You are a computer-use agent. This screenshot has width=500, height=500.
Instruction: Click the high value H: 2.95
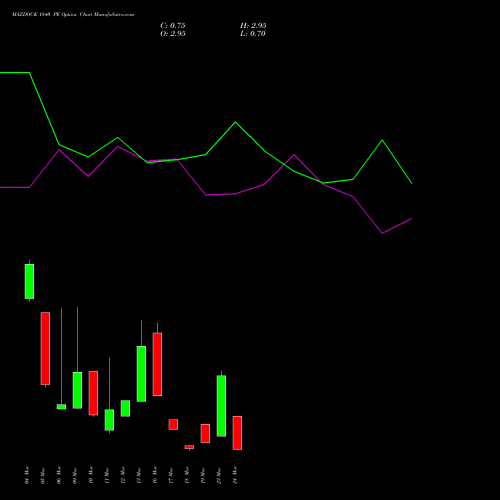[x=253, y=26]
